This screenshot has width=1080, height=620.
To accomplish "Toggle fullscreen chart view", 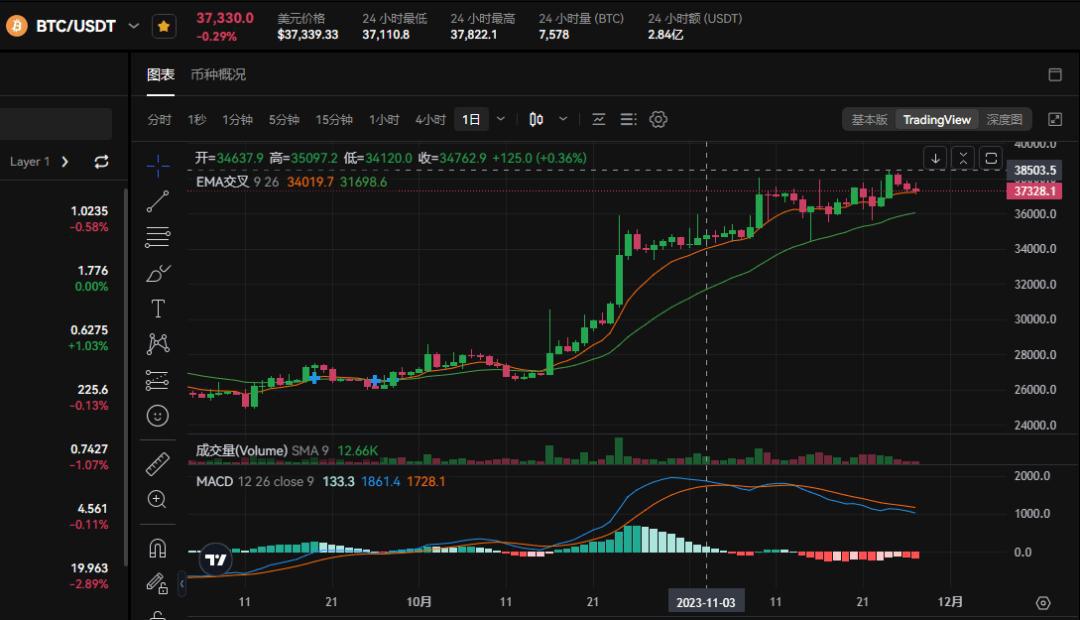I will click(x=1054, y=120).
